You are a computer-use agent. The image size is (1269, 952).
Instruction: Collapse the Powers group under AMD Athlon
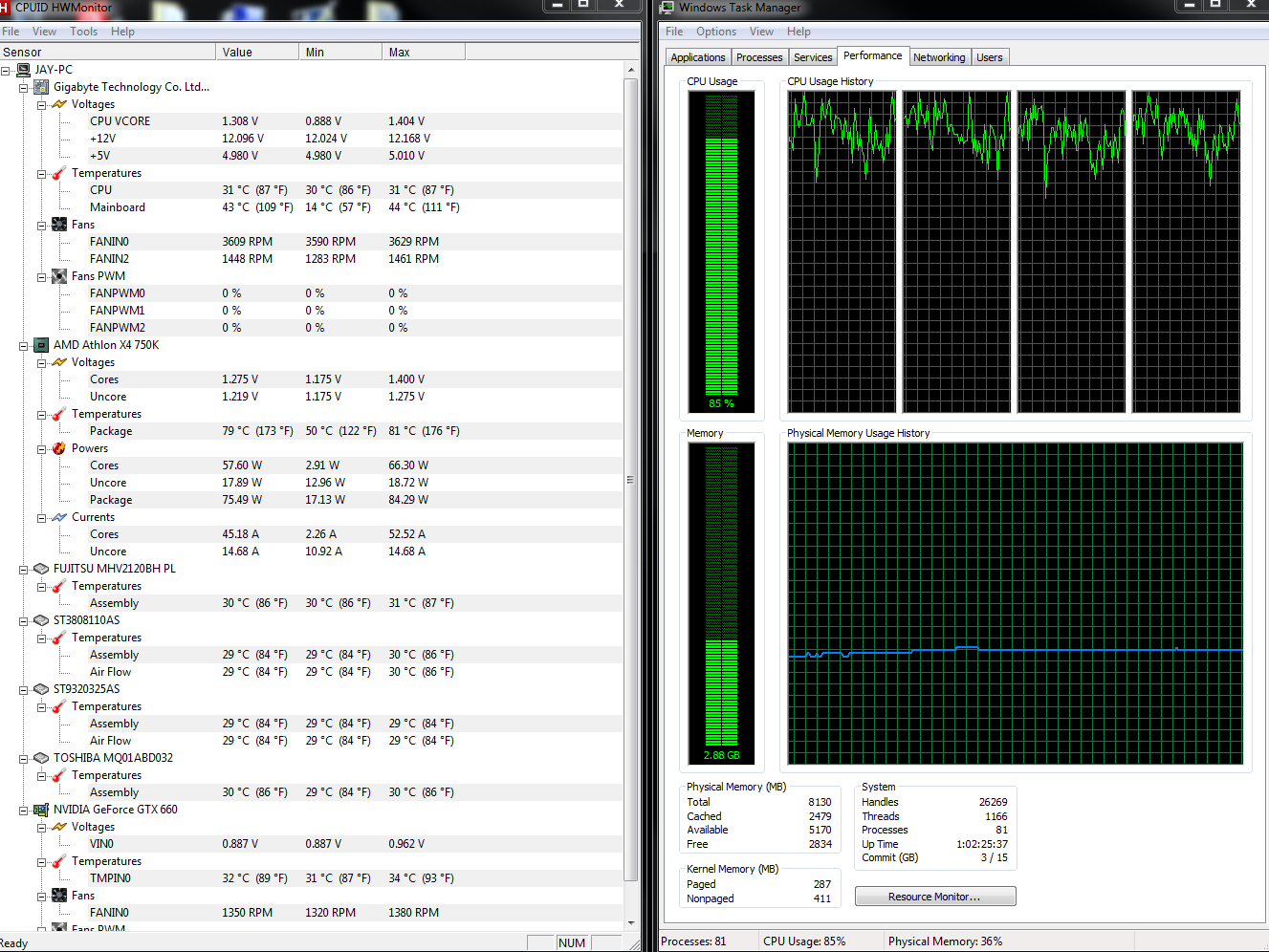(x=42, y=449)
